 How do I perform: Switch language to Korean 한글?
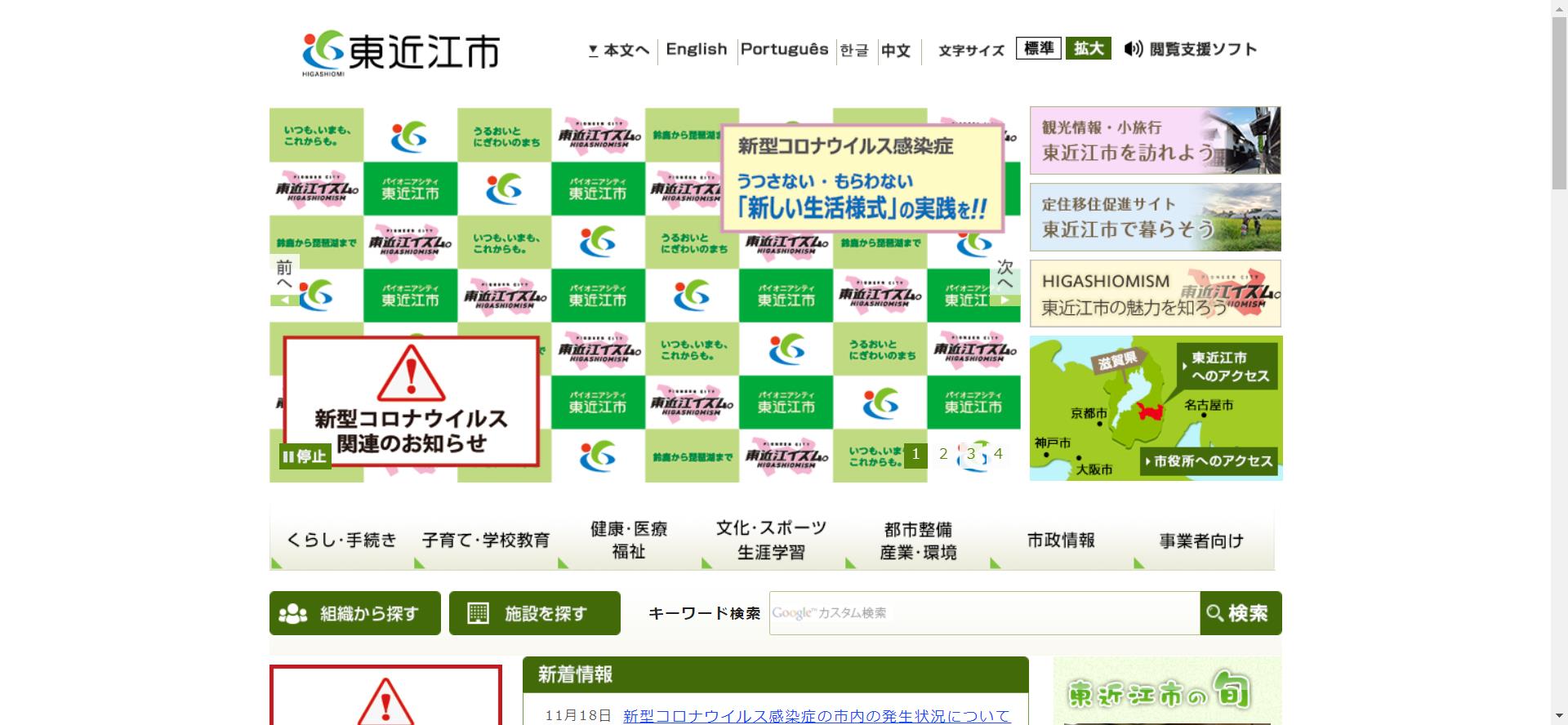(x=854, y=51)
